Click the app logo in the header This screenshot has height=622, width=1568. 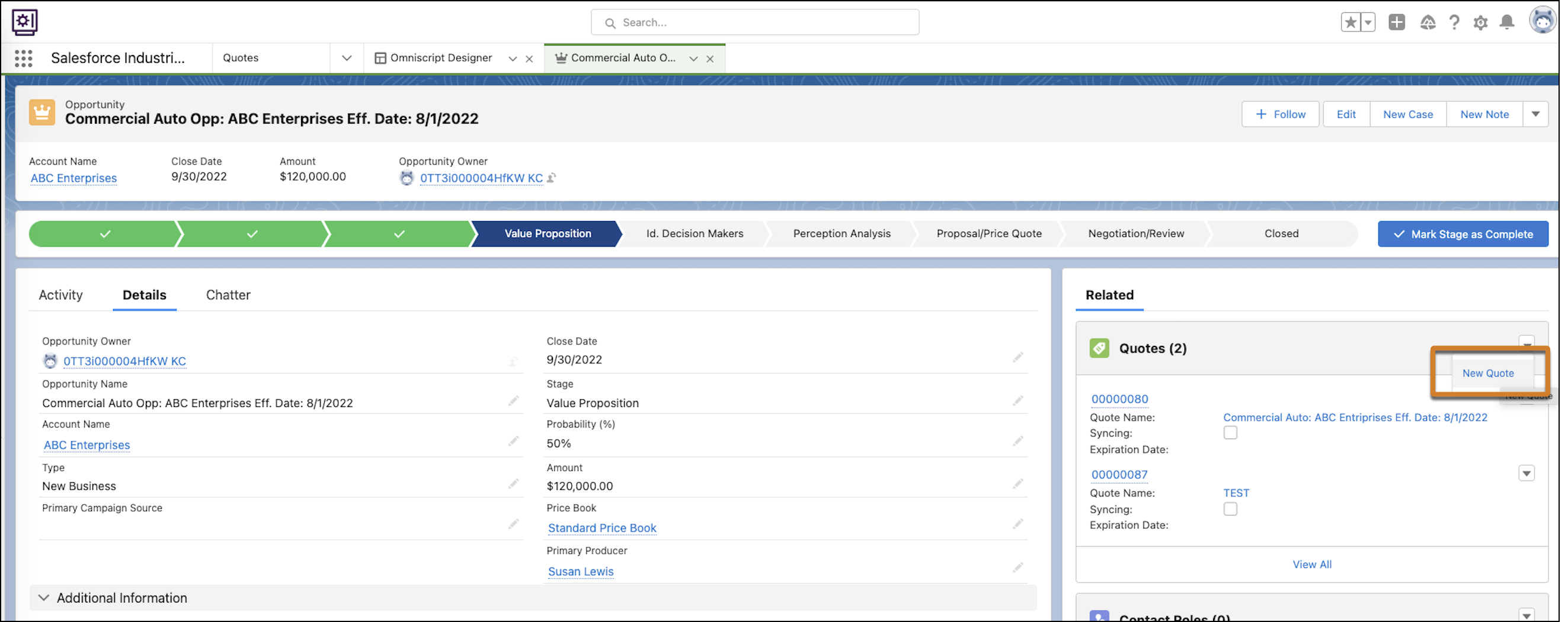pyautogui.click(x=24, y=22)
